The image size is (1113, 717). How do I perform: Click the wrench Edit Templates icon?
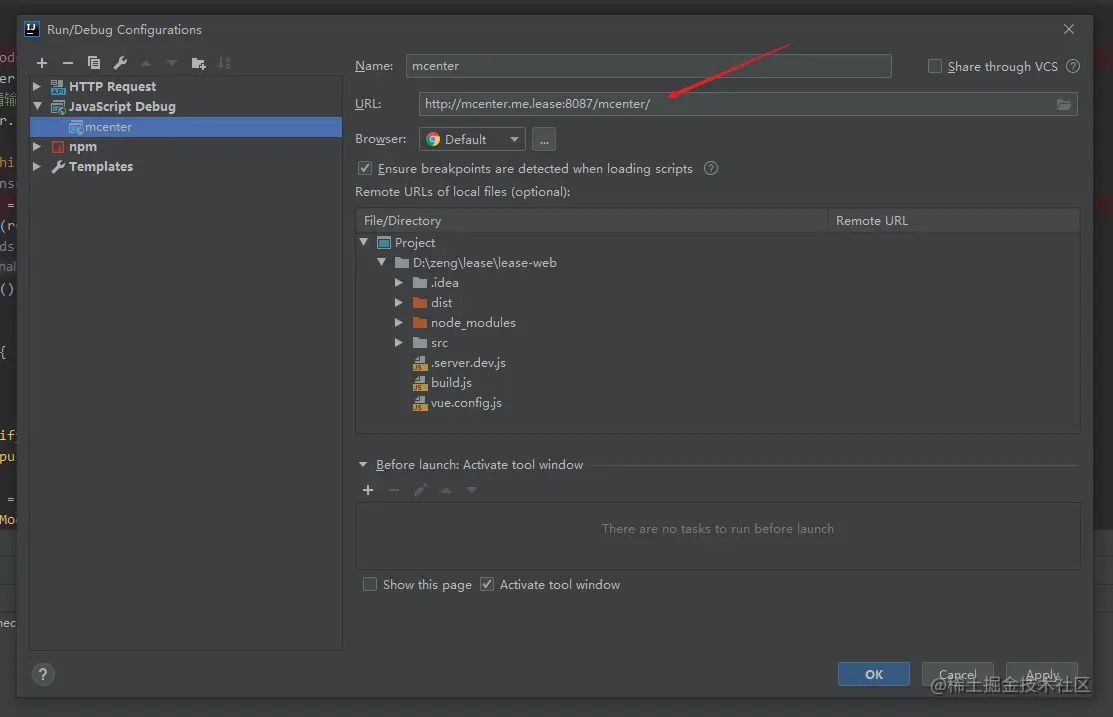[x=120, y=63]
